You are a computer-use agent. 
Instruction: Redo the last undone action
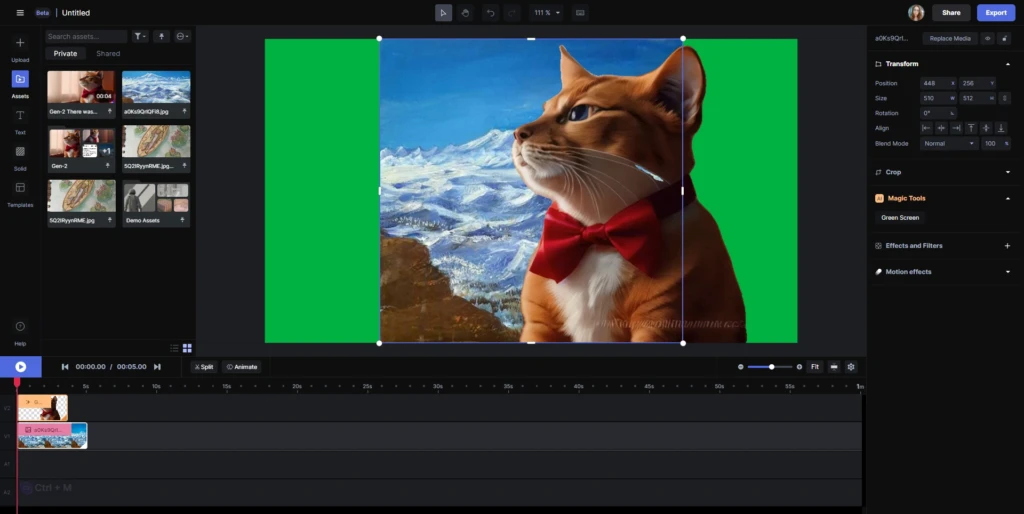tap(512, 12)
